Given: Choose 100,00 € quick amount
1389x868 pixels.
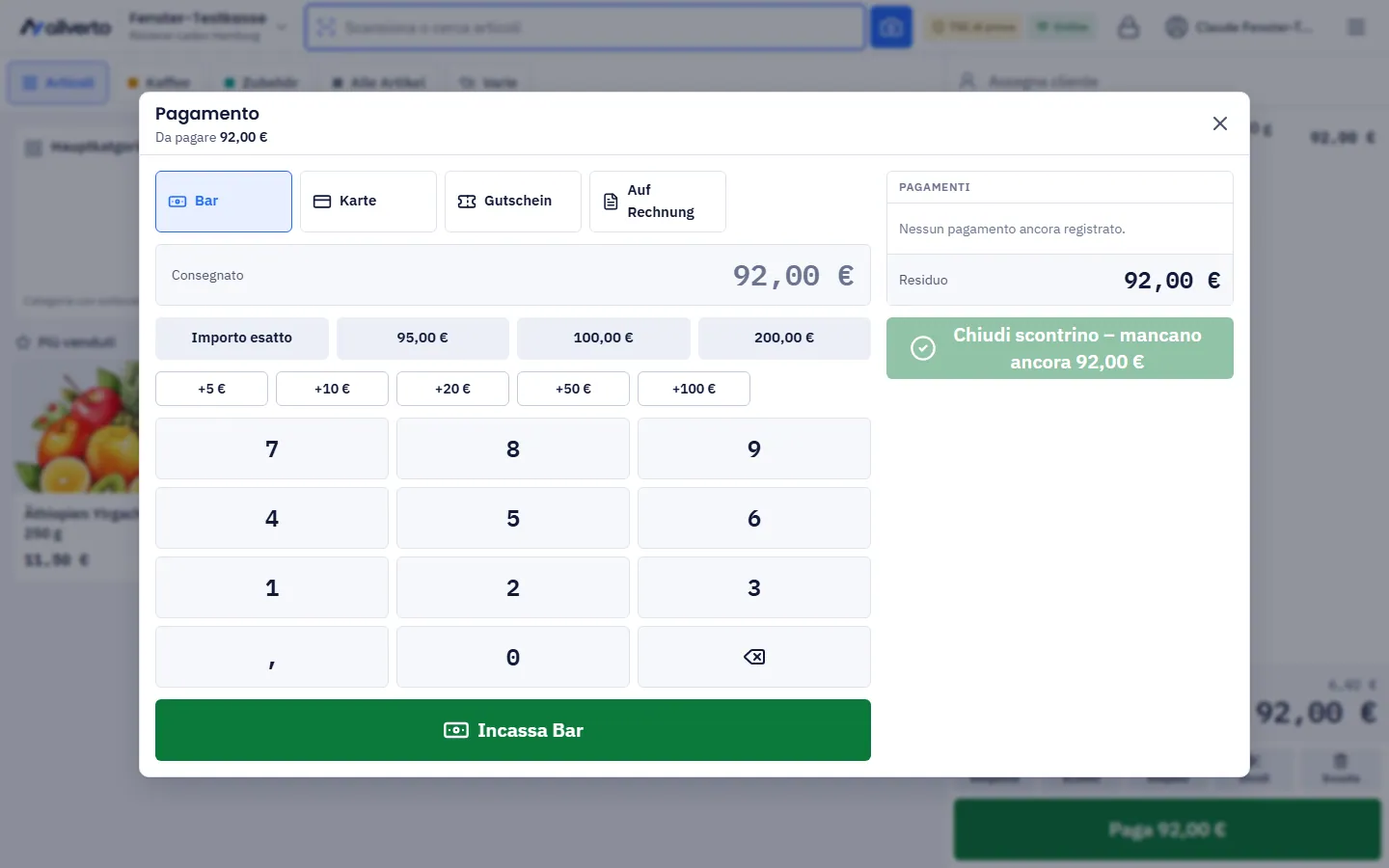Looking at the screenshot, I should pos(604,339).
